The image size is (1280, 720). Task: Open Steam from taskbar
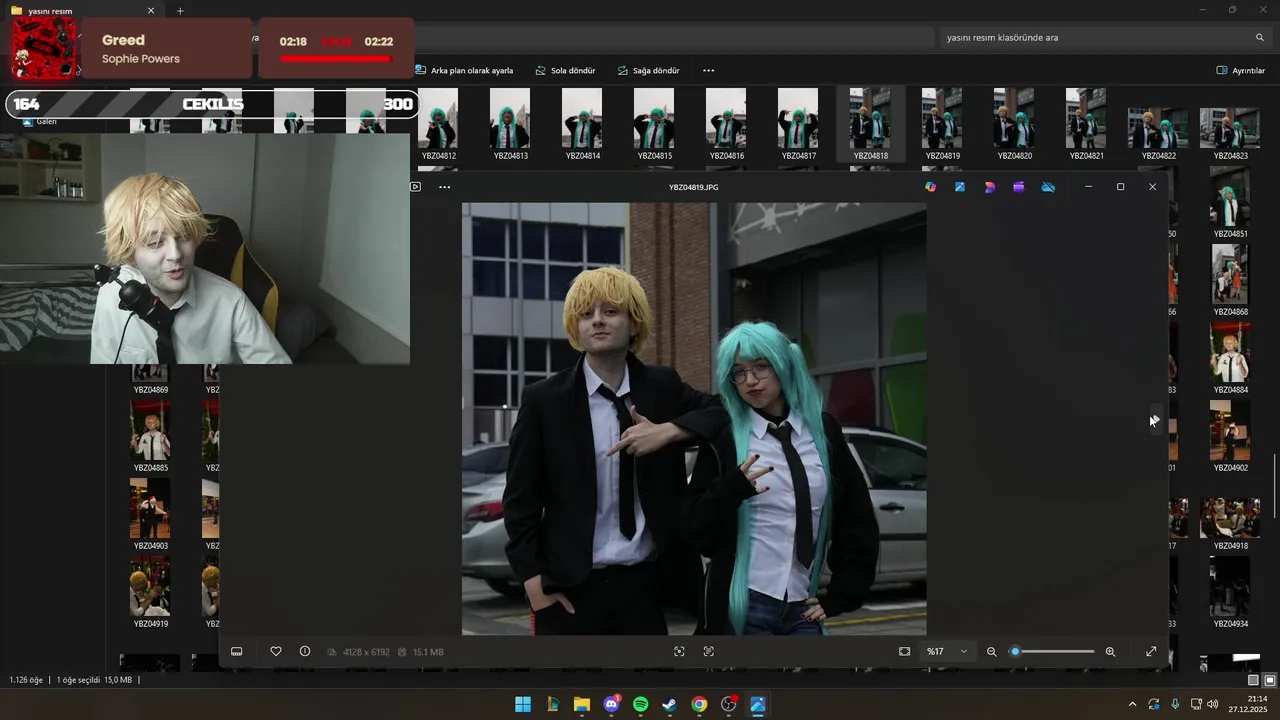670,704
